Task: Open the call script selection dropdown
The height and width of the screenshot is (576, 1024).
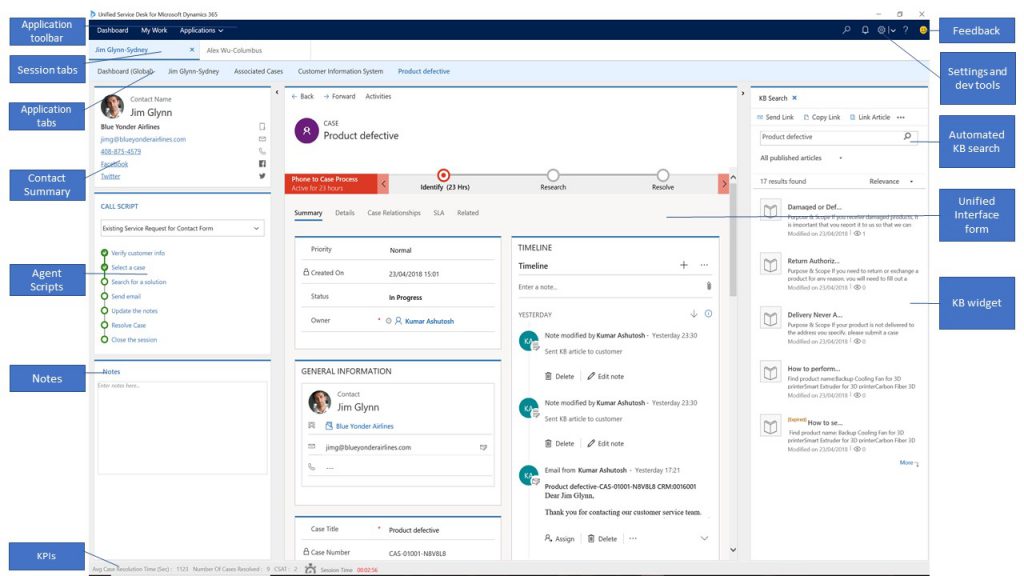Action: (181, 228)
